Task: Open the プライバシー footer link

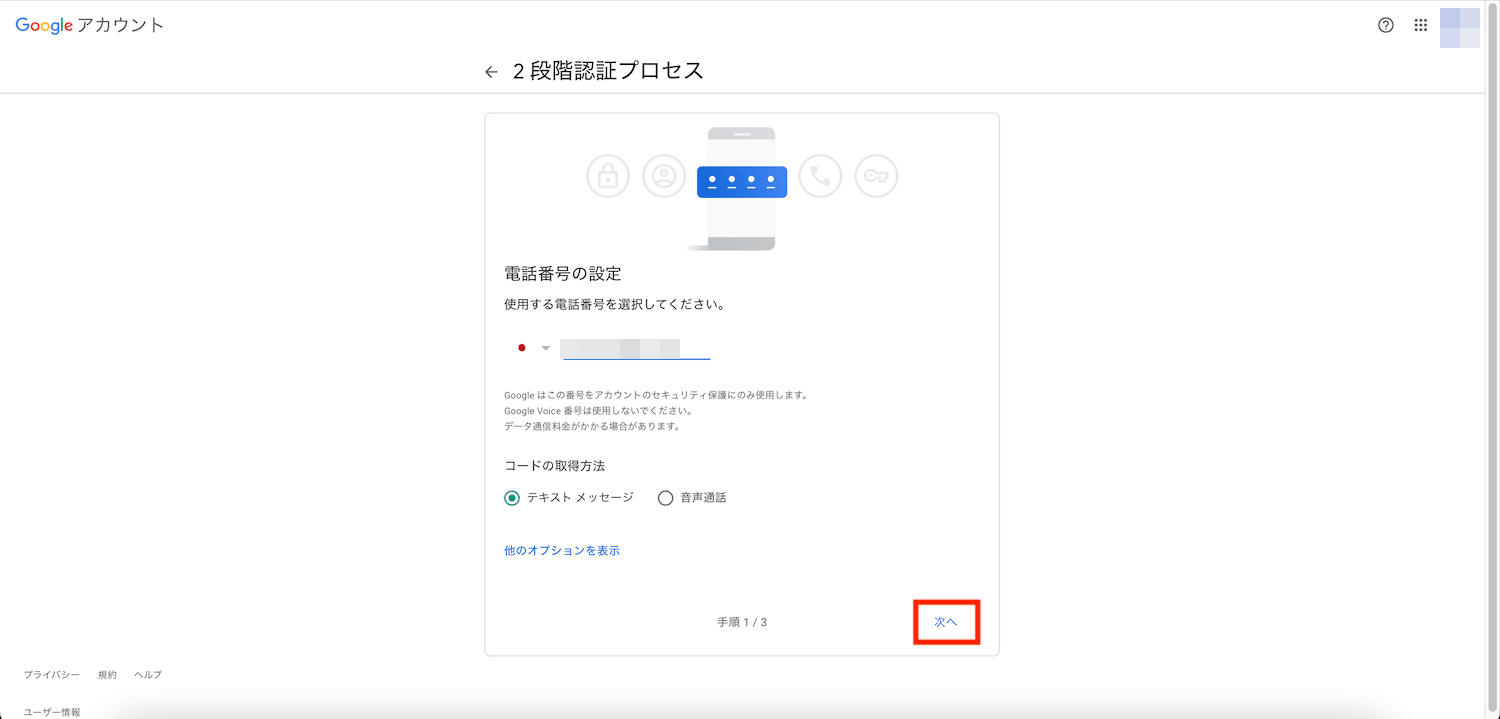Action: click(52, 675)
